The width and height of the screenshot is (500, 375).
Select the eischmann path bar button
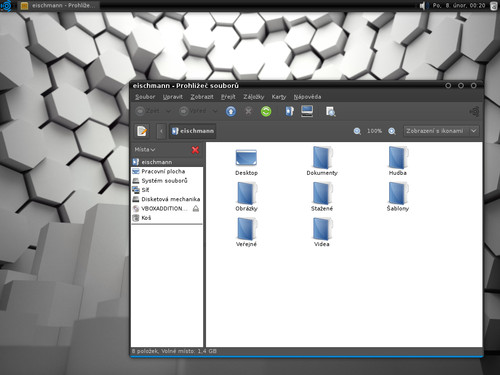click(193, 131)
